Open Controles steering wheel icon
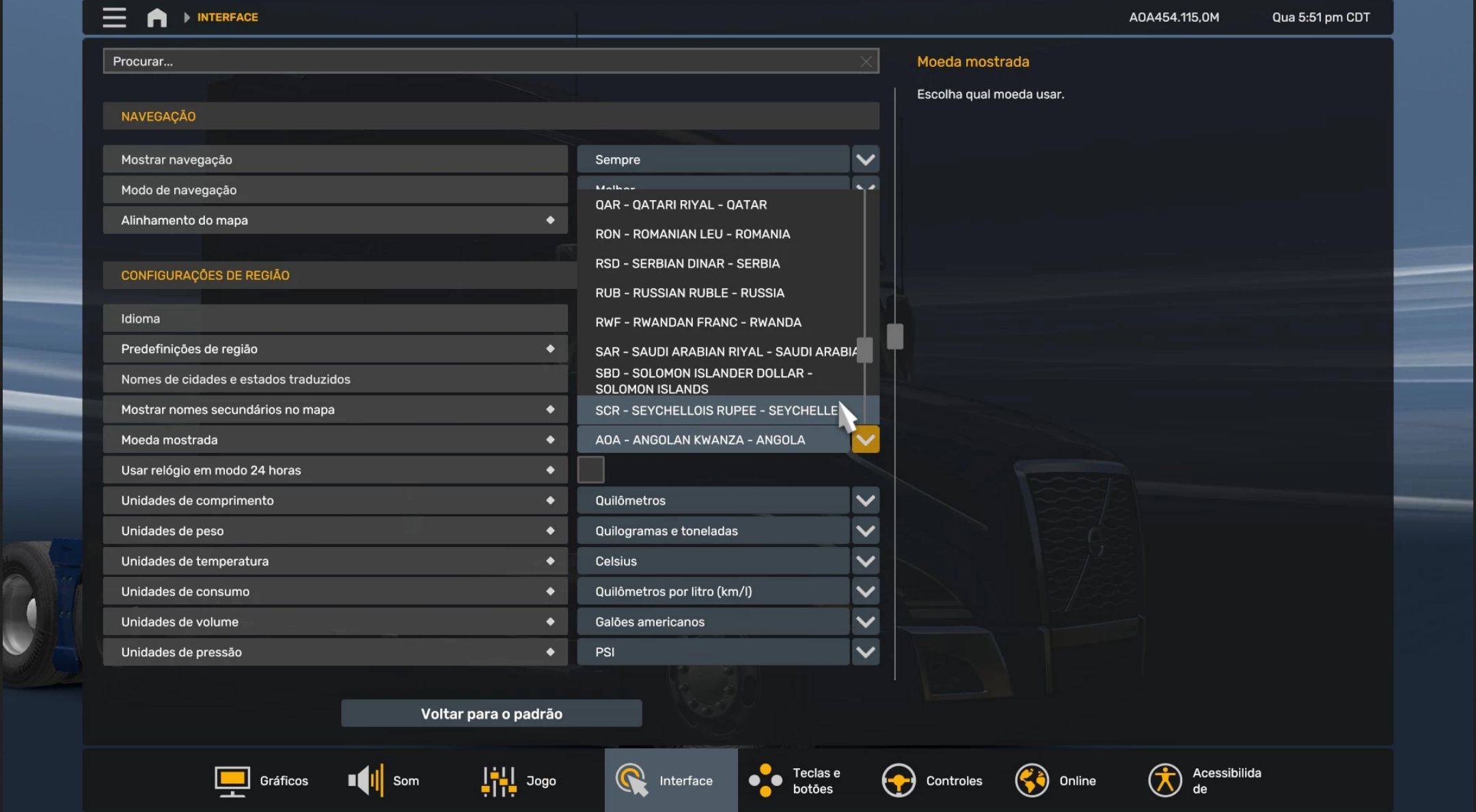Screen dimensions: 1476x812 [898, 781]
